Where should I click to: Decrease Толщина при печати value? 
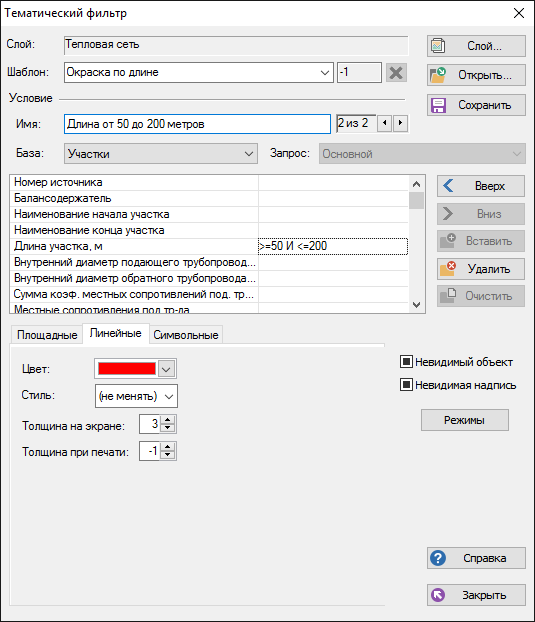tap(168, 455)
